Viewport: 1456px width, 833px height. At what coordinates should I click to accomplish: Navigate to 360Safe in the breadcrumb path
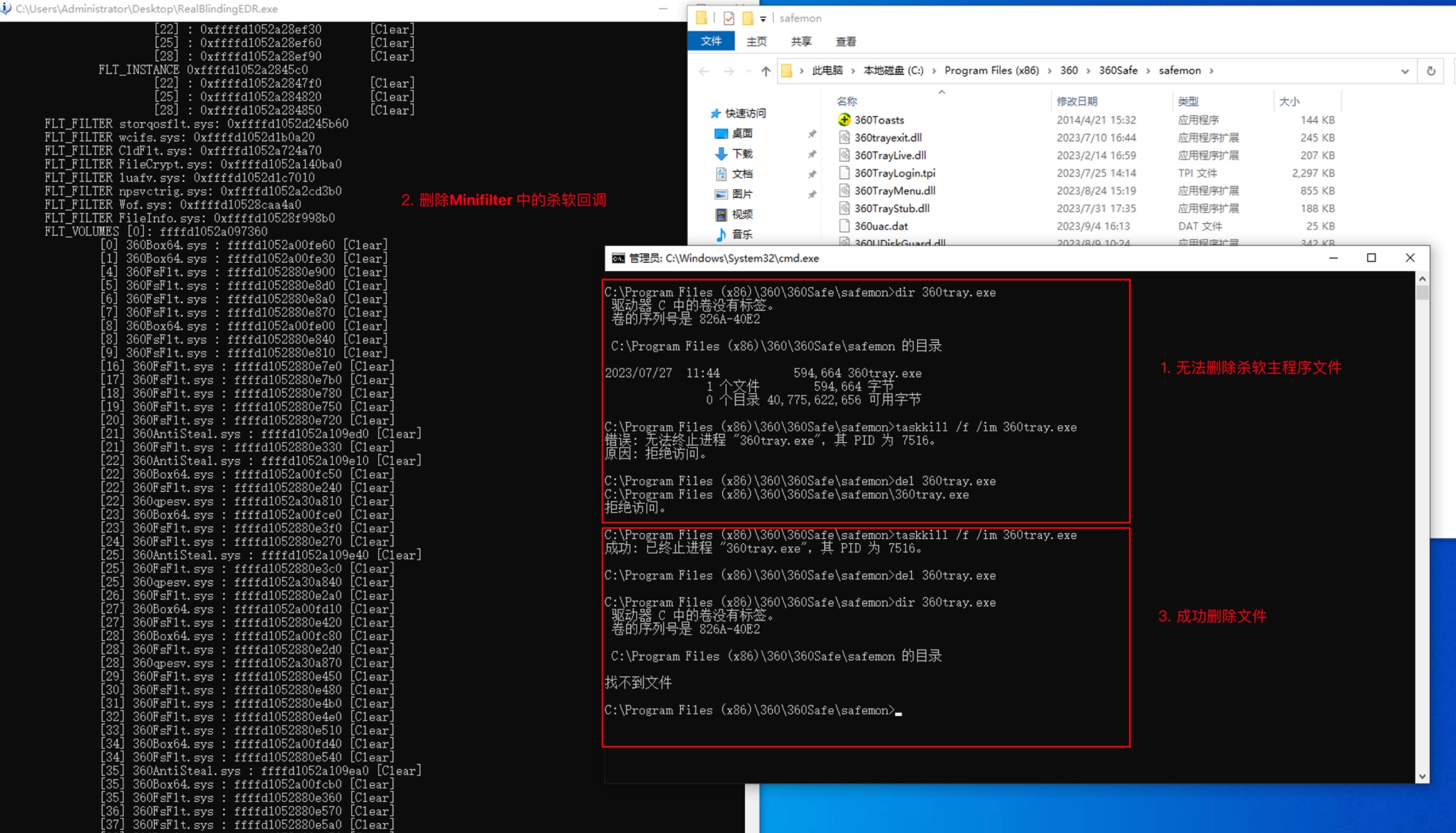tap(1118, 70)
